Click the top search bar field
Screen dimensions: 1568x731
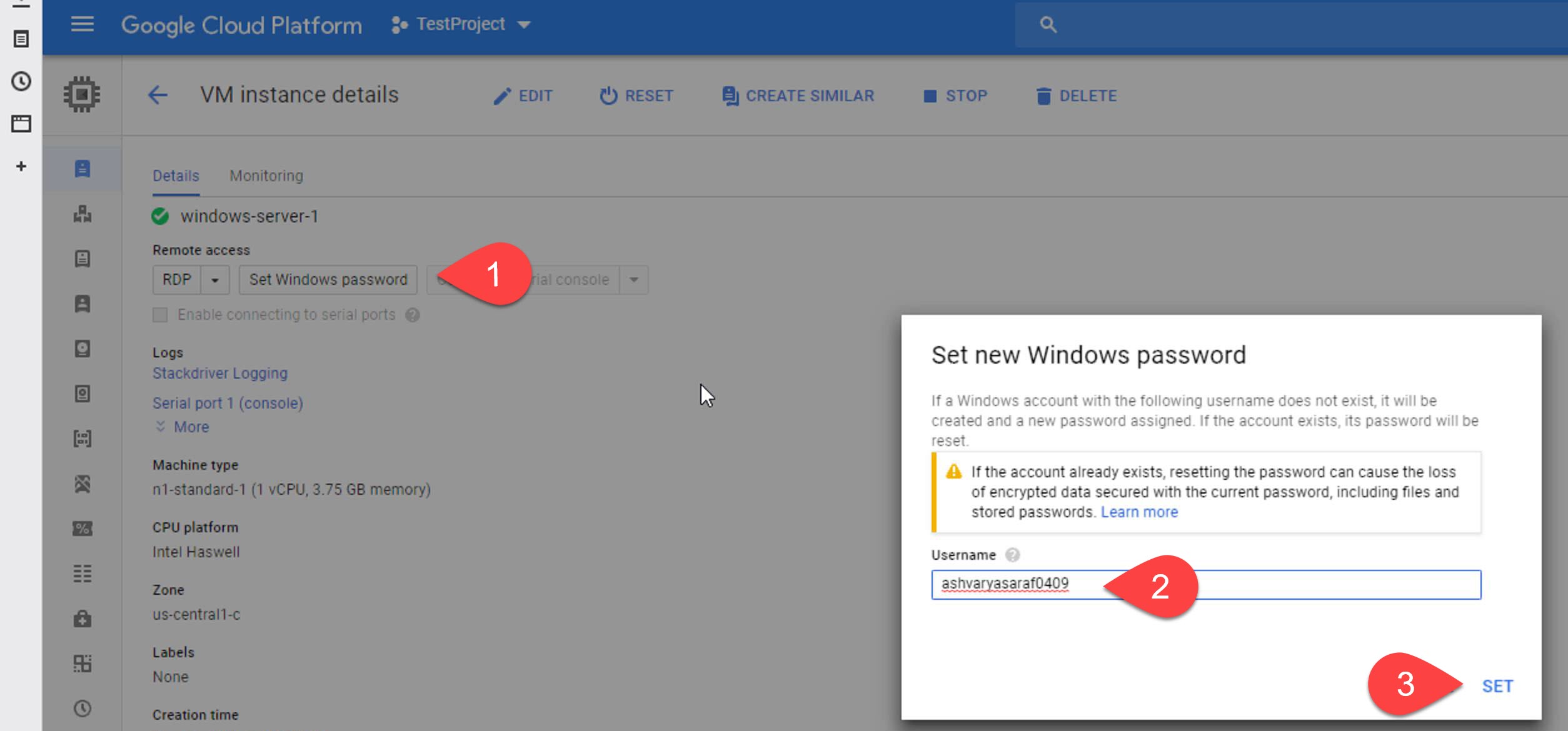tap(1291, 25)
